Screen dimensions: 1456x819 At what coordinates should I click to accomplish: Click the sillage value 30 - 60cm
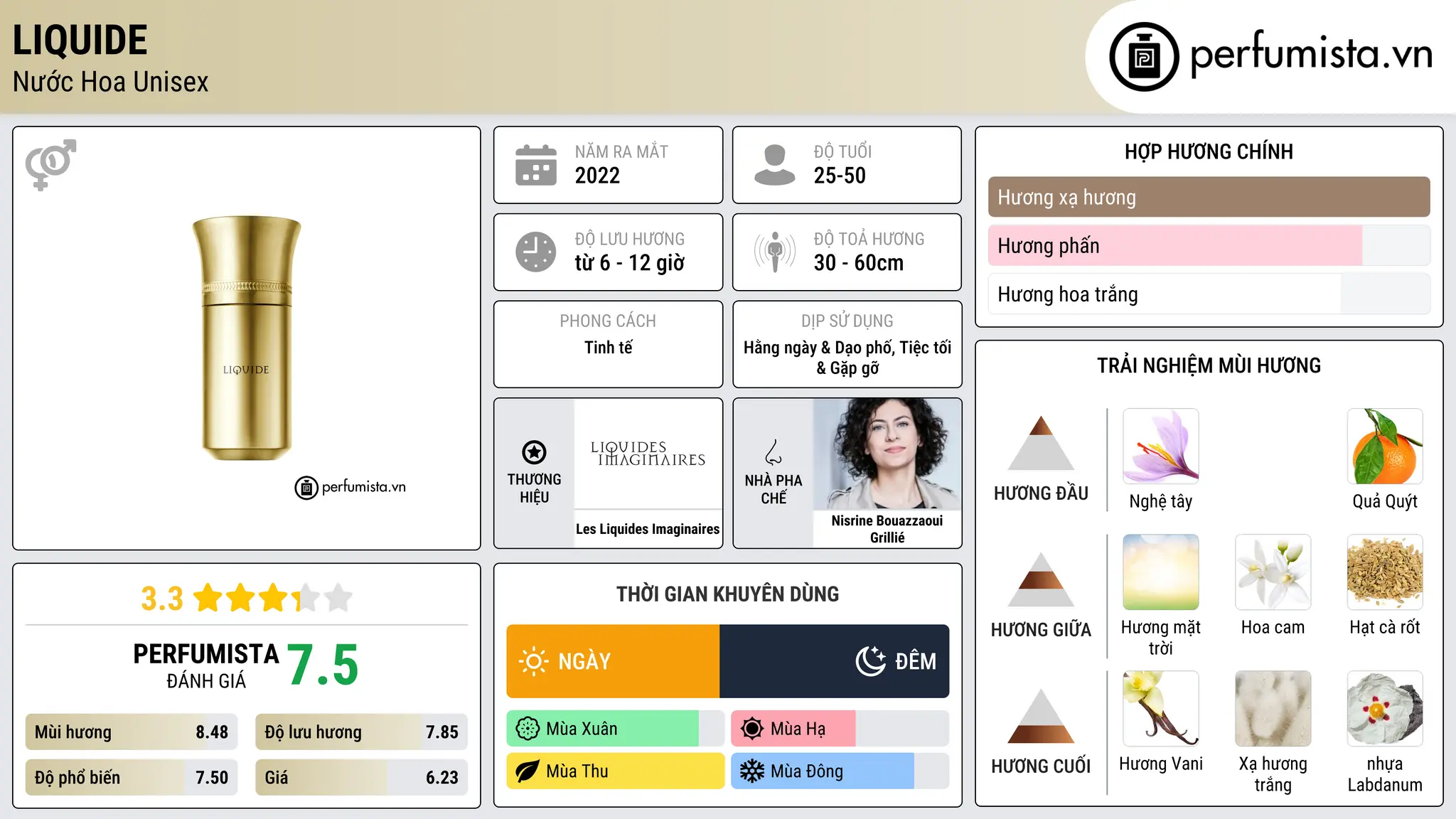(859, 263)
